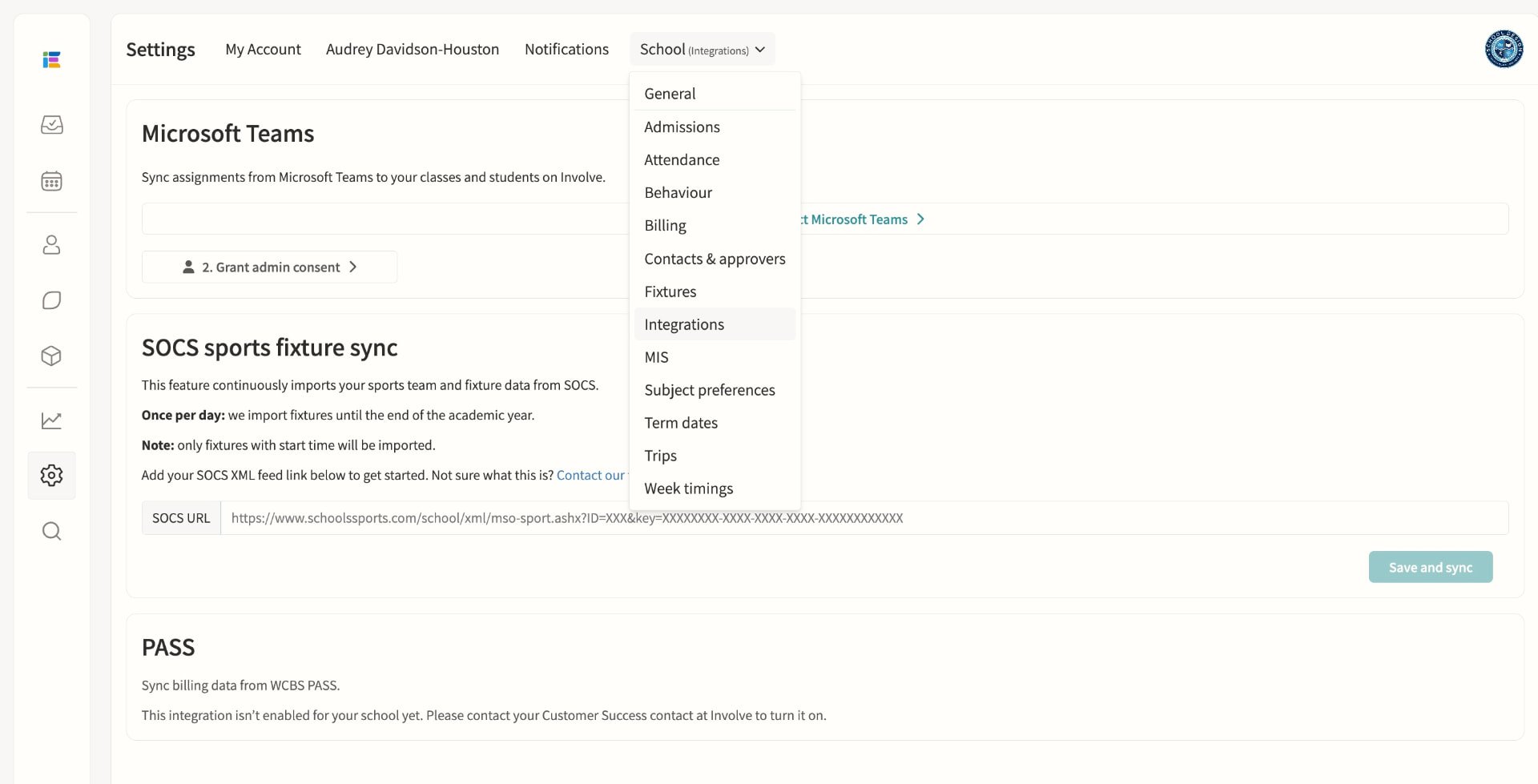Select Attendance from the School menu
Screen dimensions: 1538x784
[715, 160]
